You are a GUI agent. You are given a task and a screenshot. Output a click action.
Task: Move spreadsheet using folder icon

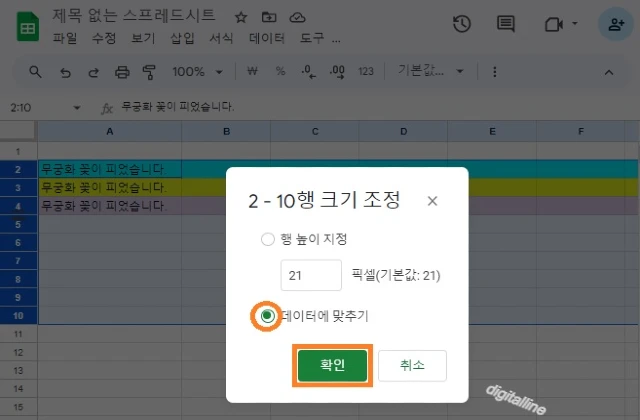[x=269, y=18]
